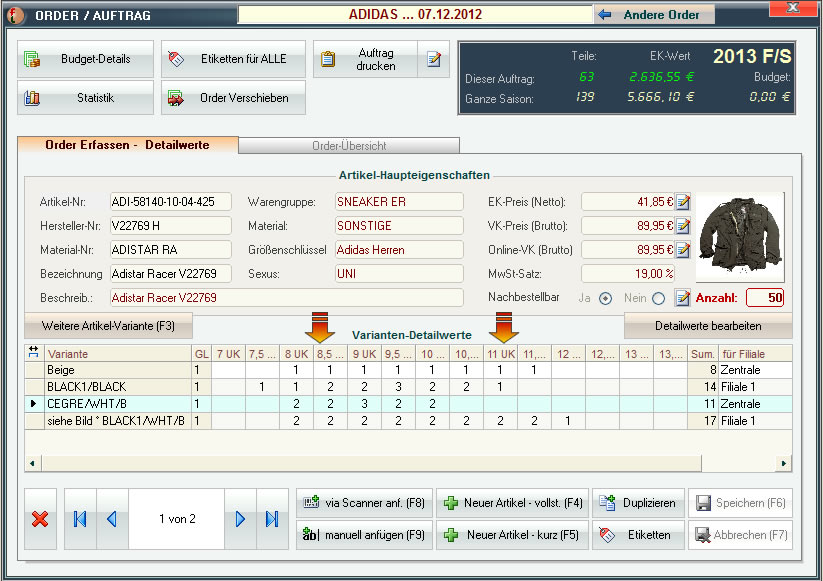Viewport: 823px width, 581px height.
Task: Click Duplizieren button
Action: pyautogui.click(x=638, y=503)
